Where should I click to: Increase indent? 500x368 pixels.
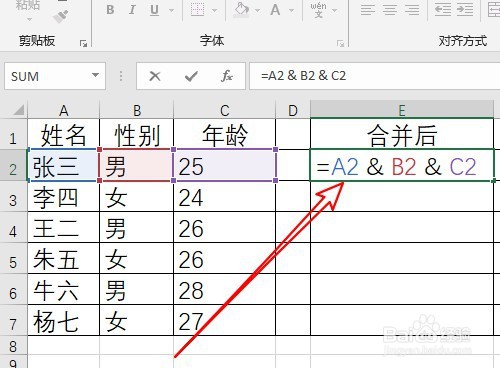[x=465, y=10]
